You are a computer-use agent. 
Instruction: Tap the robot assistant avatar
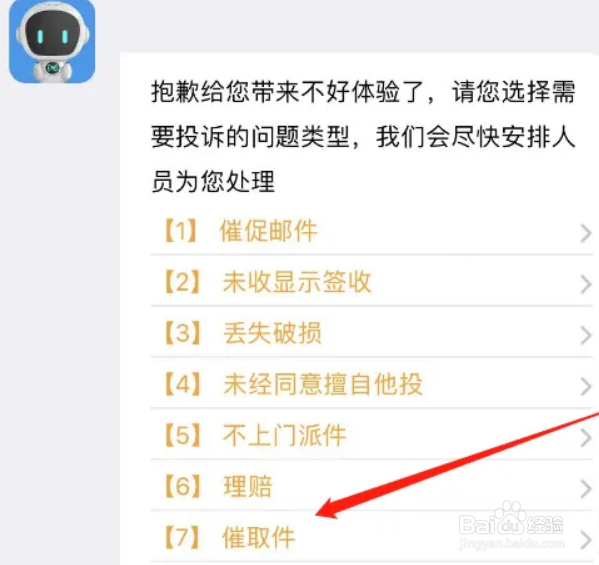click(52, 41)
